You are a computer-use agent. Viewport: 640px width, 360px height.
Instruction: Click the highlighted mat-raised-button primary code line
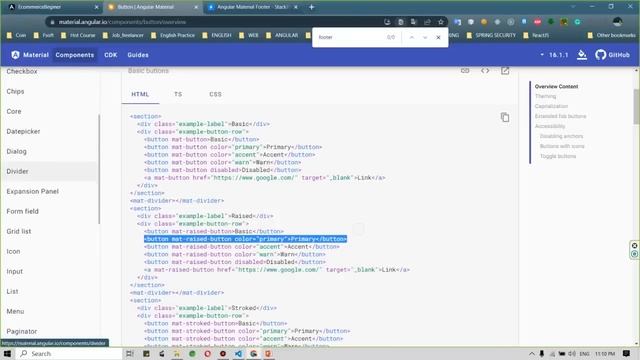point(245,239)
